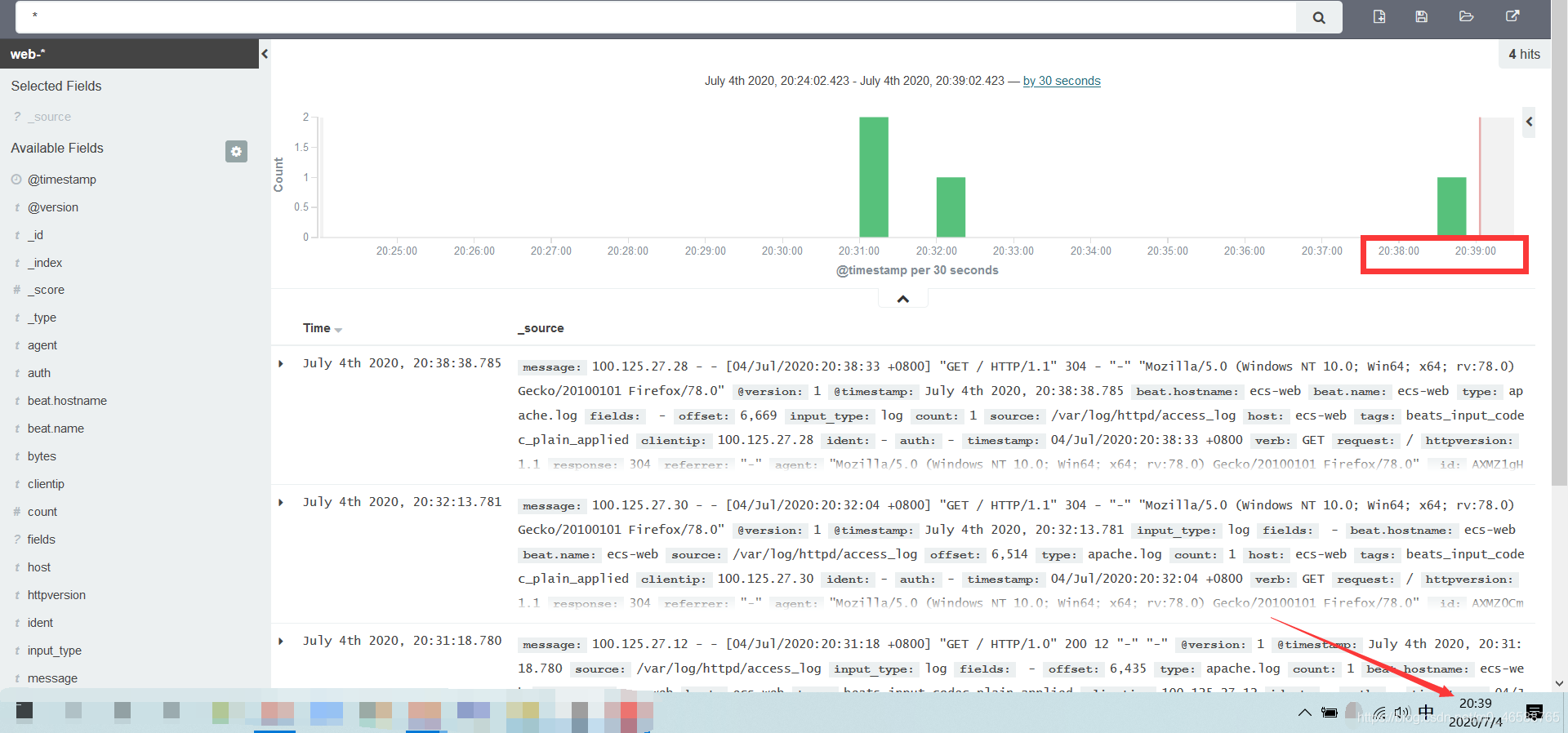Expand the 20:32:13.781 log row
The width and height of the screenshot is (1568, 733).
[x=281, y=503]
